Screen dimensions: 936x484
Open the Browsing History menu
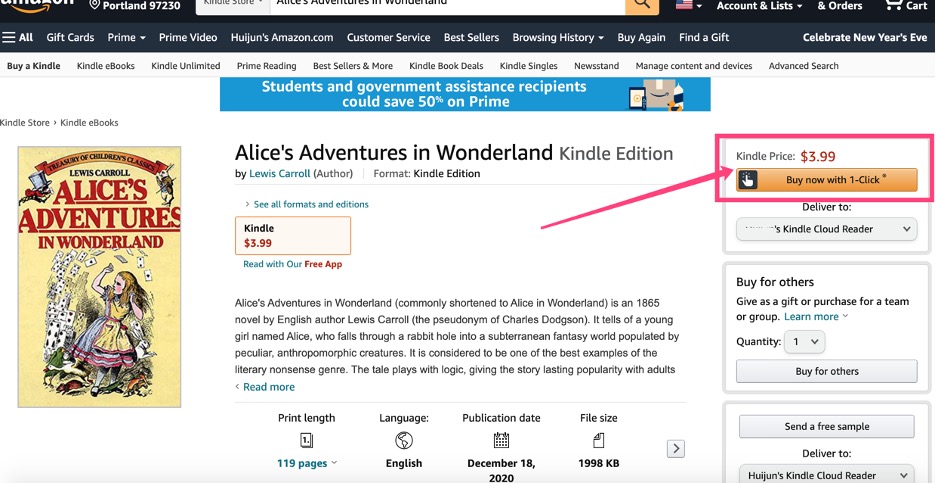558,38
